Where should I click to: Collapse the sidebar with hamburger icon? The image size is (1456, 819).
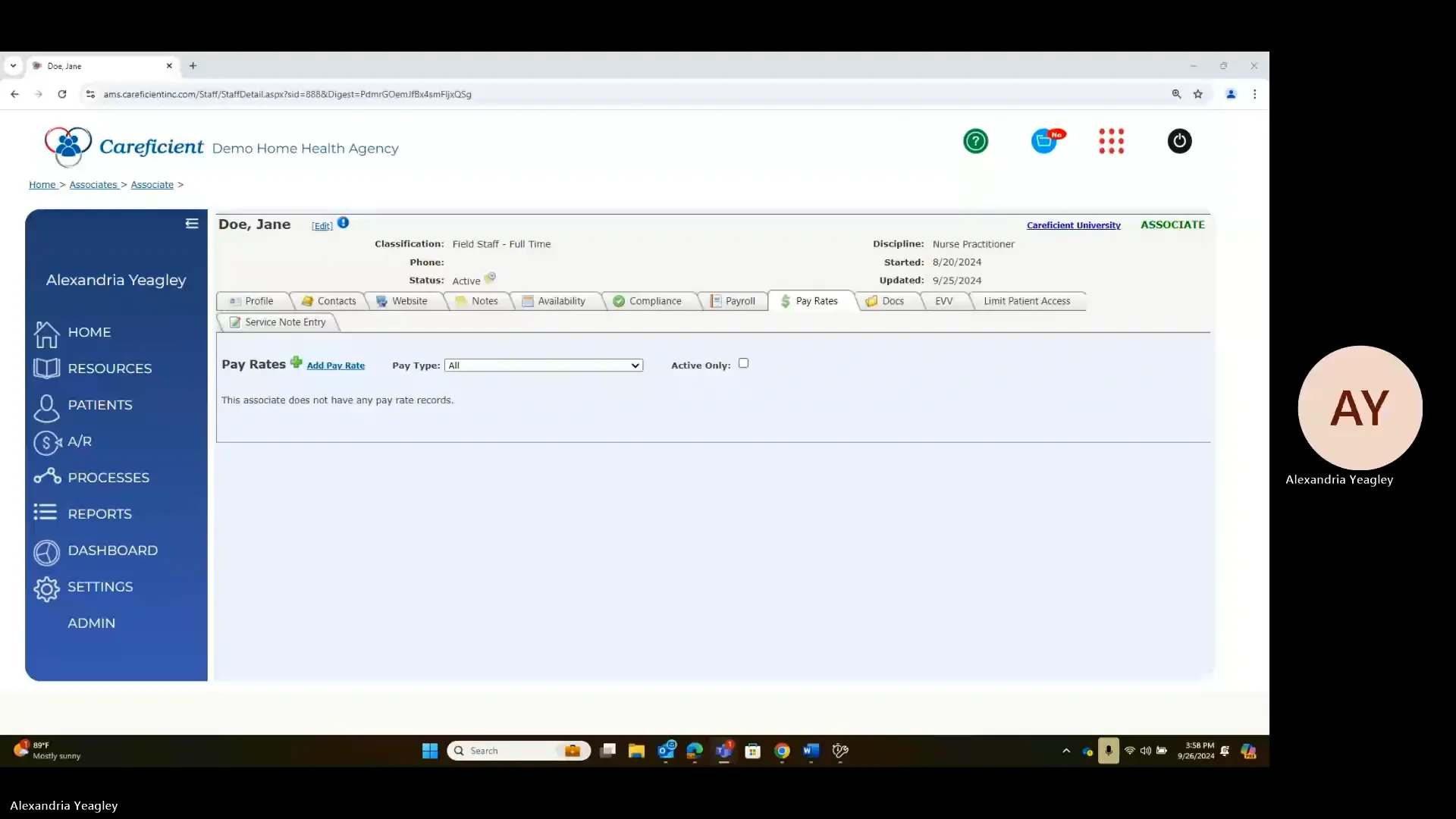click(x=192, y=224)
